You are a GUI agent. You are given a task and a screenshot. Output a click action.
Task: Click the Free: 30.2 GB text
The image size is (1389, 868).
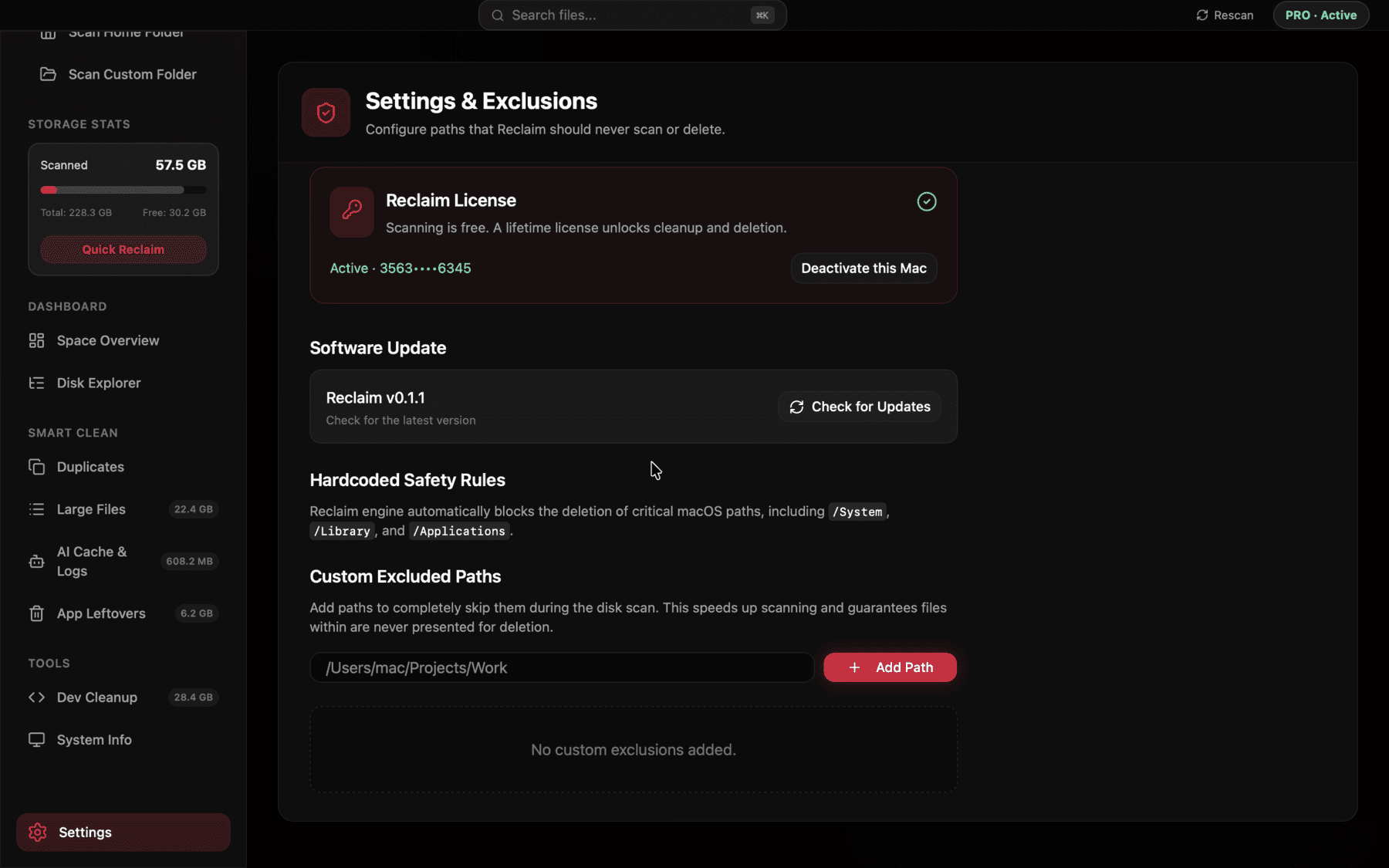[x=174, y=213]
